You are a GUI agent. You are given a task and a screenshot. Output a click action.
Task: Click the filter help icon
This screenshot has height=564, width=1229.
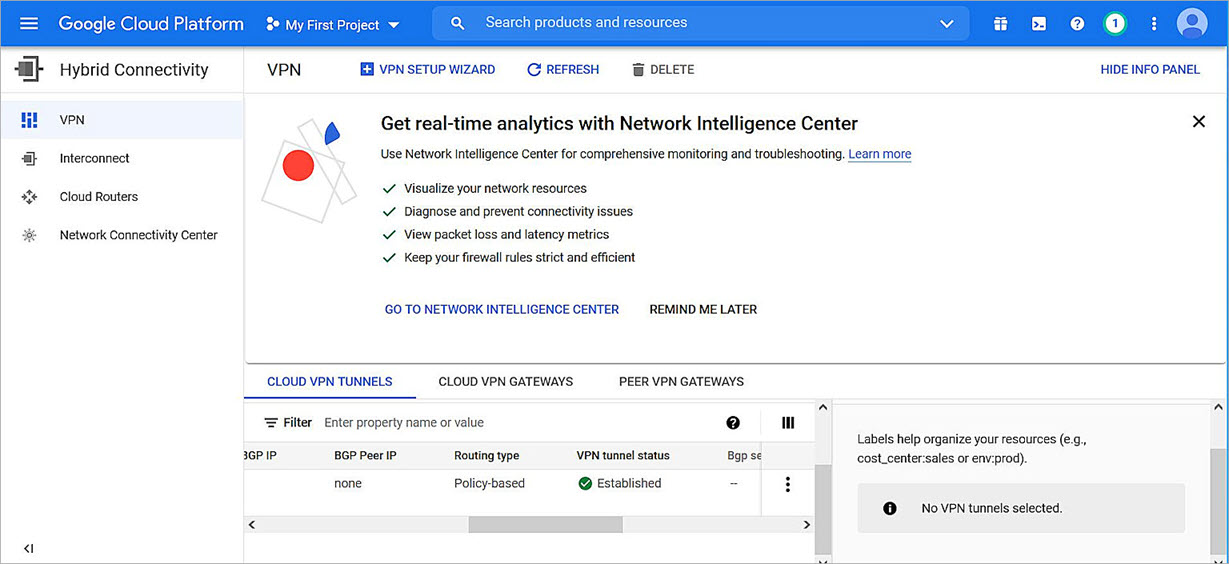coord(733,423)
